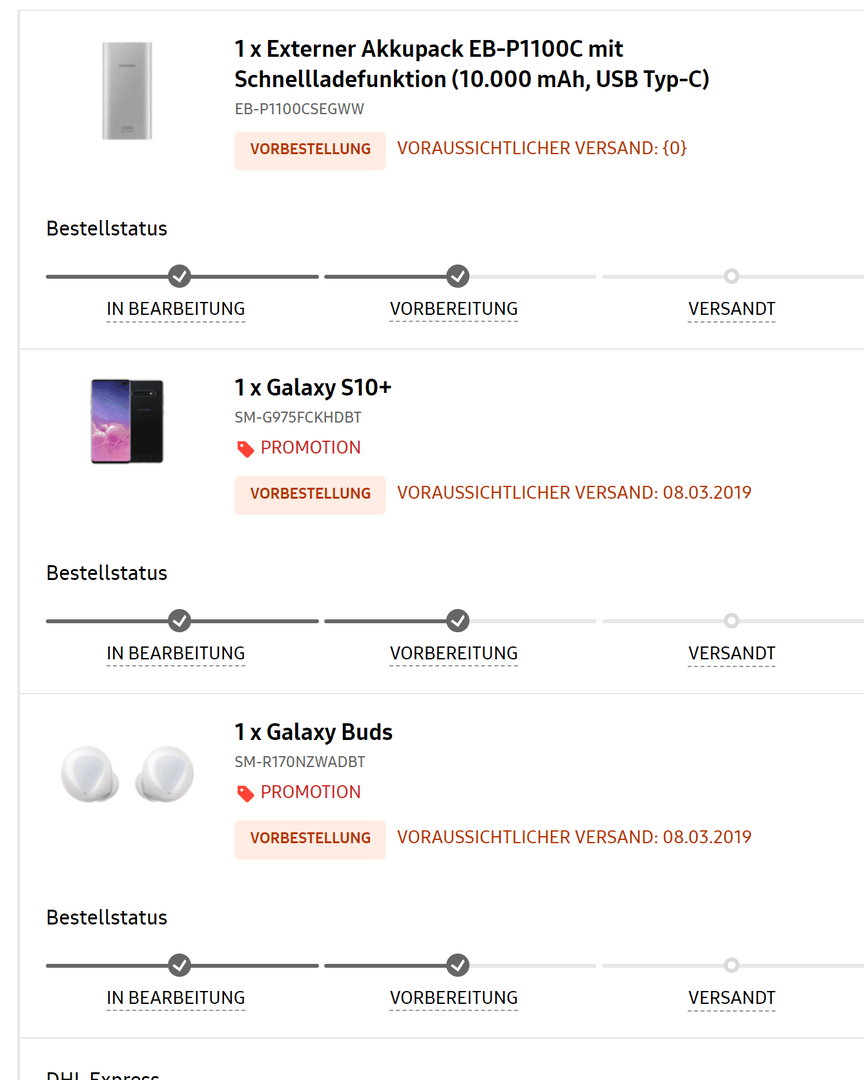Click the Akkupack VORBEREITUNG checkmark icon
Screen dimensions: 864x1080
(x=457, y=276)
